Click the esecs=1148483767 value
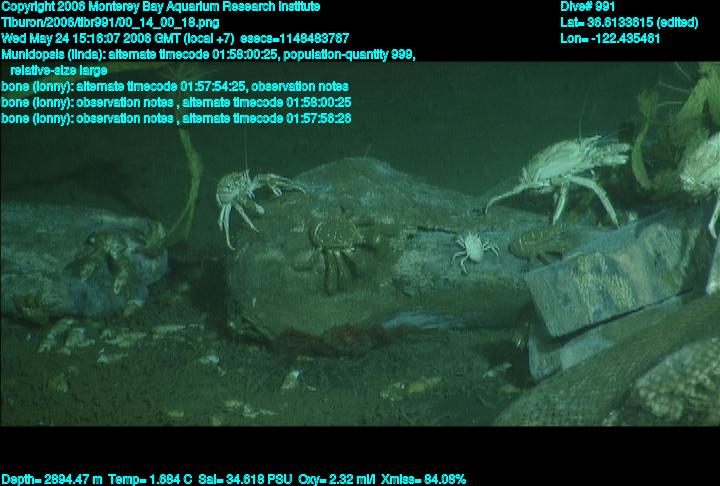The height and width of the screenshot is (486, 720). [295, 38]
